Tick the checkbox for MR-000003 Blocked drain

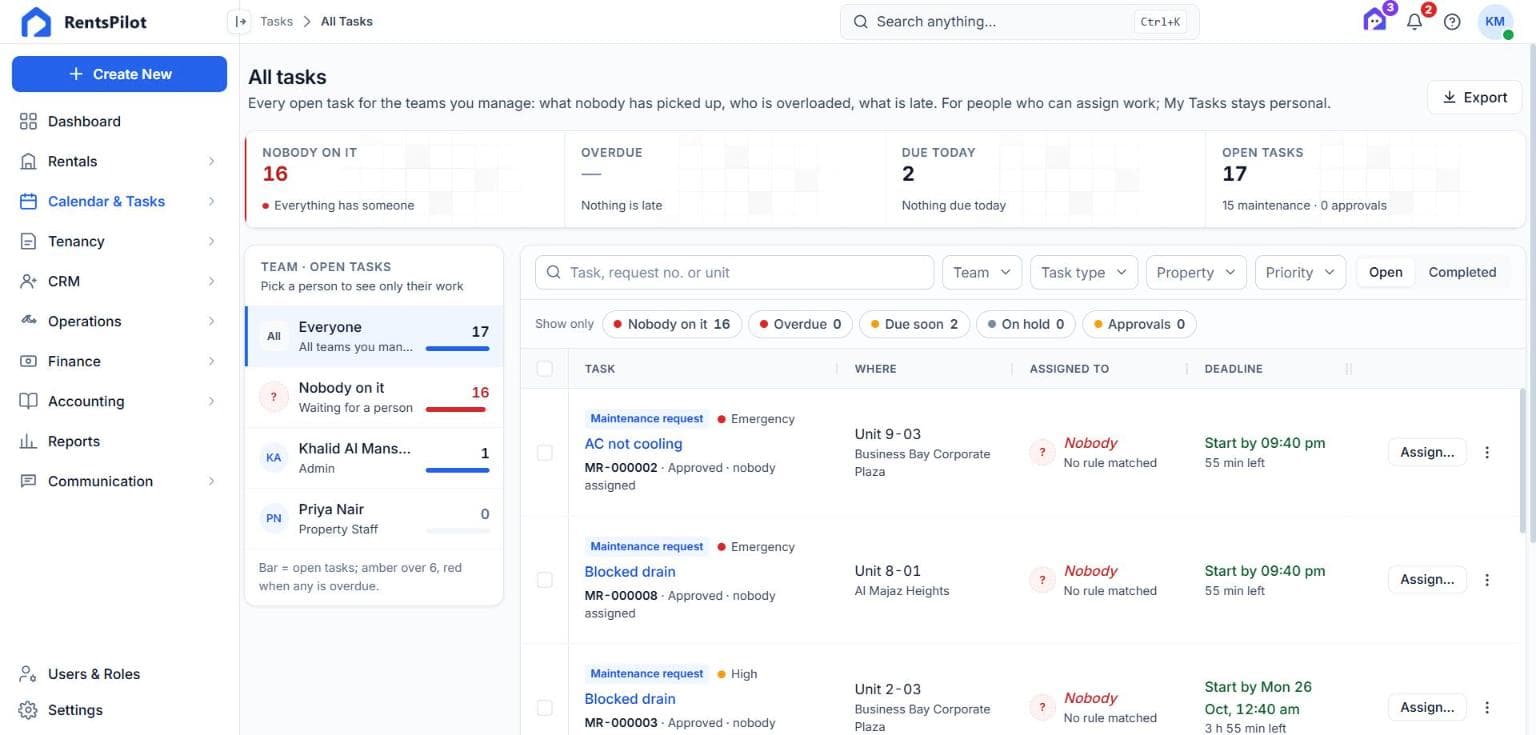click(x=545, y=708)
